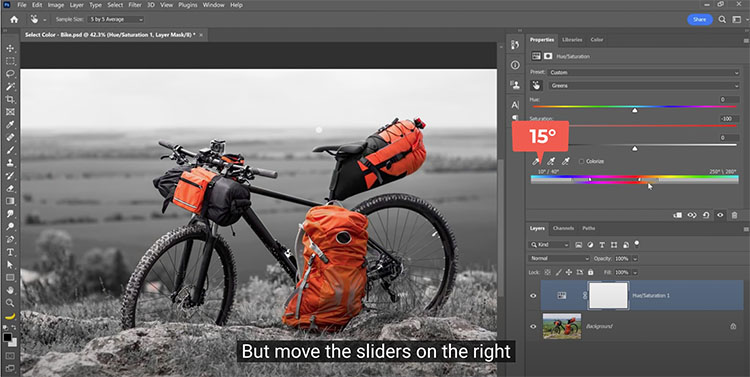The image size is (750, 377).
Task: Hide the Background layer
Action: 533,326
